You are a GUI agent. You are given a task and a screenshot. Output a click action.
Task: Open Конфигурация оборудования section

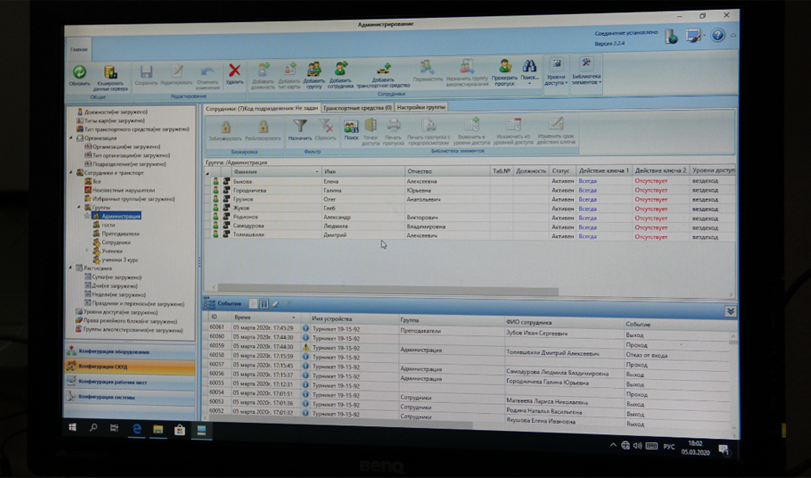(x=130, y=351)
